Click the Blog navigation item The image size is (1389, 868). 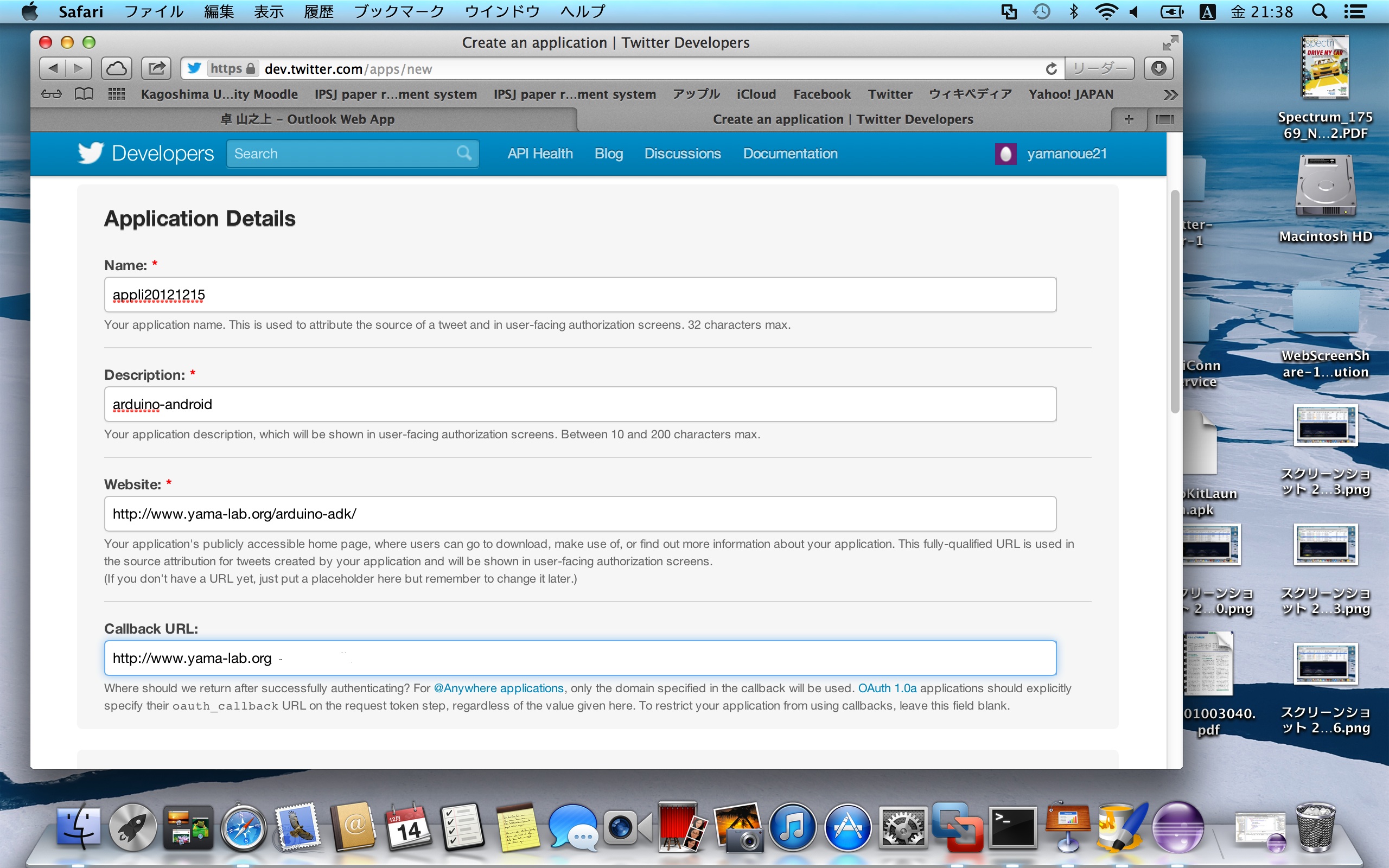tap(609, 153)
